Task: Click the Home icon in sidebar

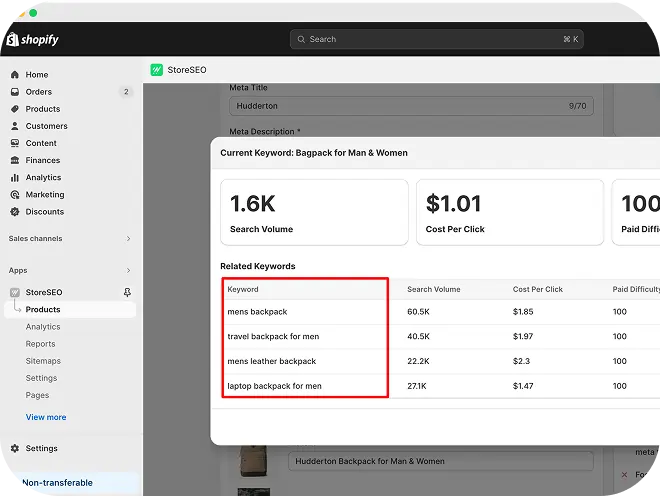Action: 15,75
